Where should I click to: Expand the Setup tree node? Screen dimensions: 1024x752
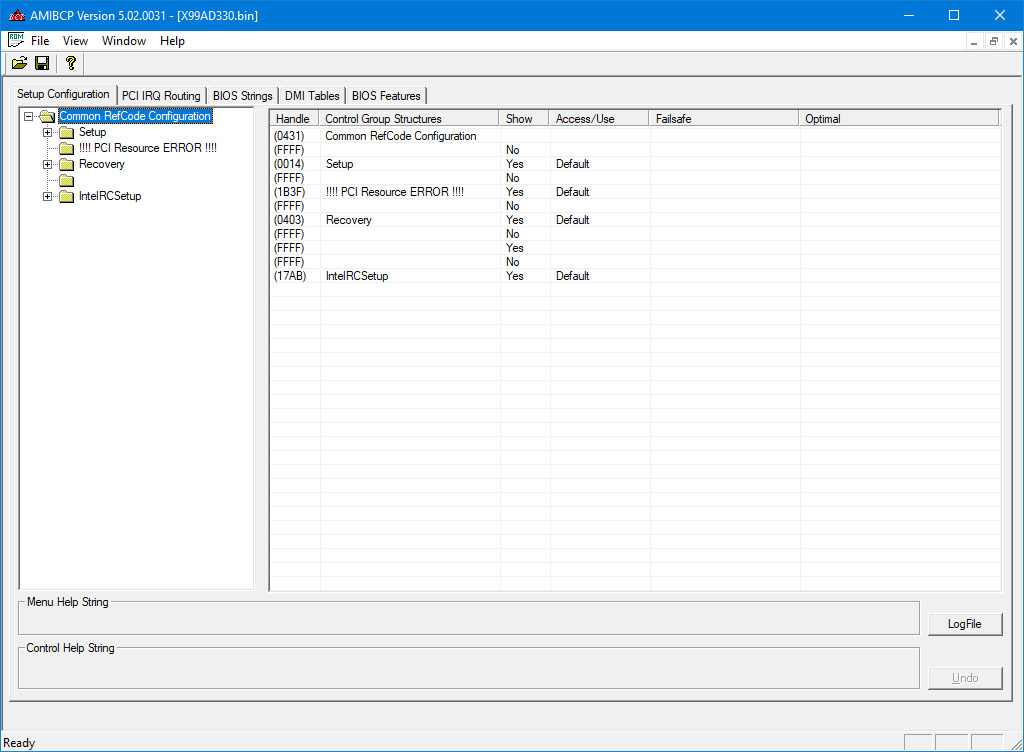[x=47, y=132]
